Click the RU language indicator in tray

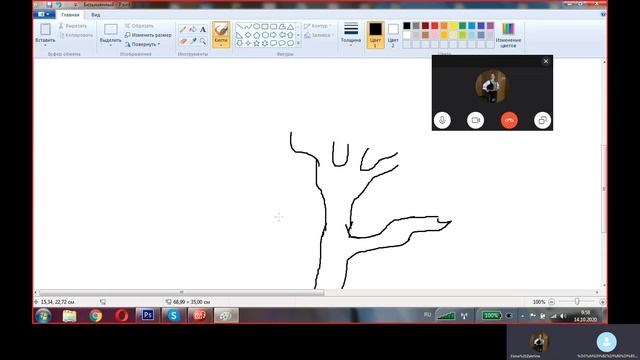point(427,315)
